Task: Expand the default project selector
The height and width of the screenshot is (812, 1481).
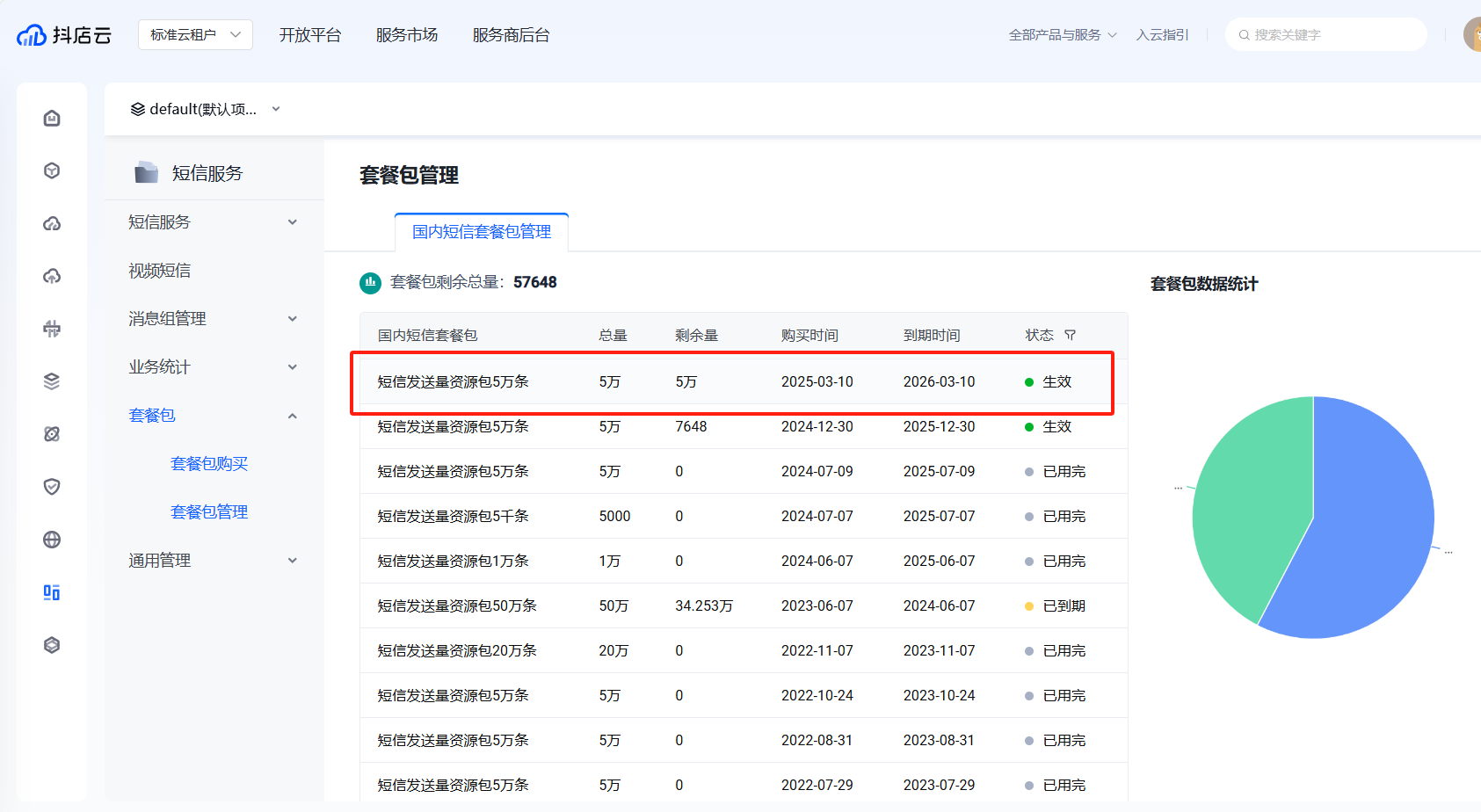Action: (206, 109)
